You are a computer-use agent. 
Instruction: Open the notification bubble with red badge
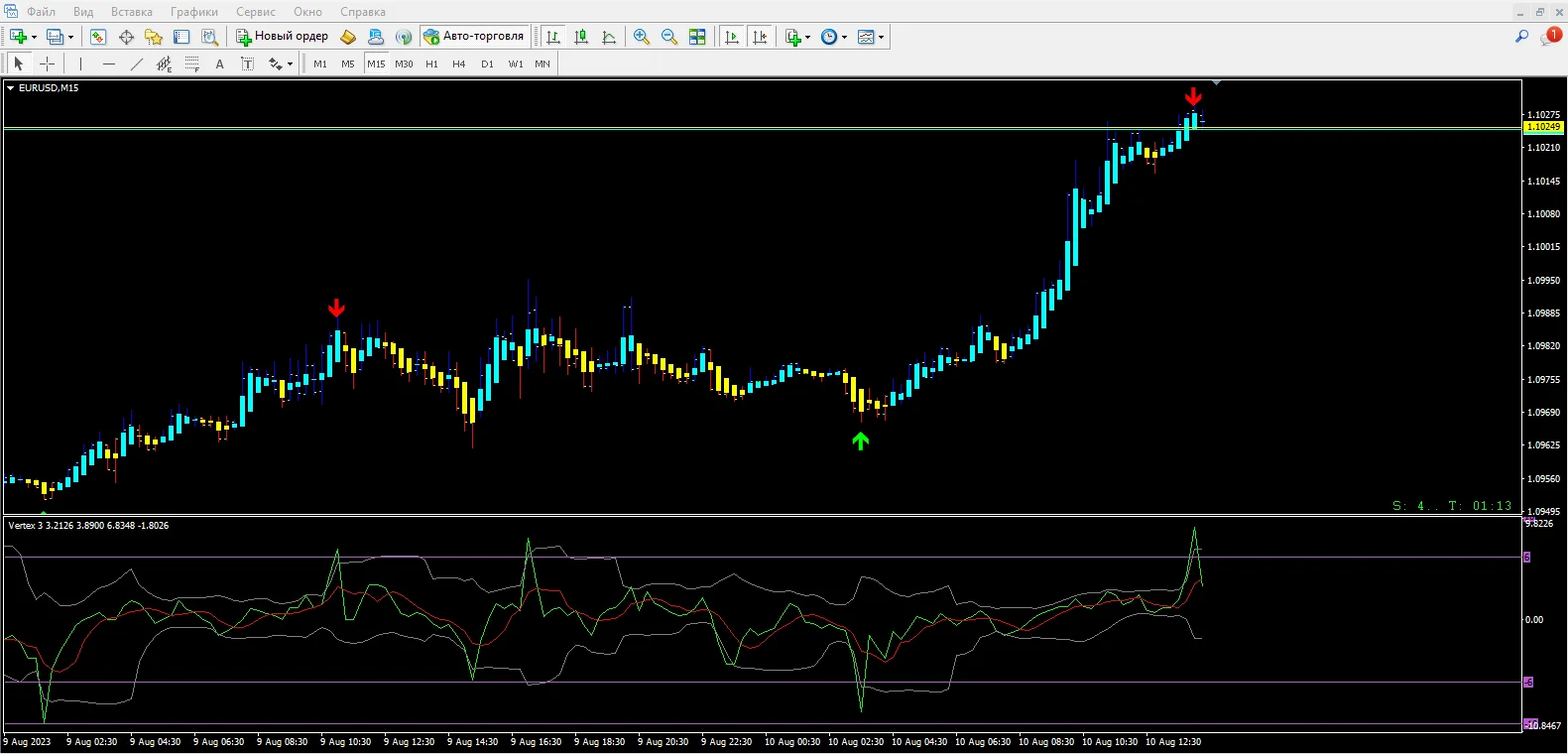(x=1551, y=36)
